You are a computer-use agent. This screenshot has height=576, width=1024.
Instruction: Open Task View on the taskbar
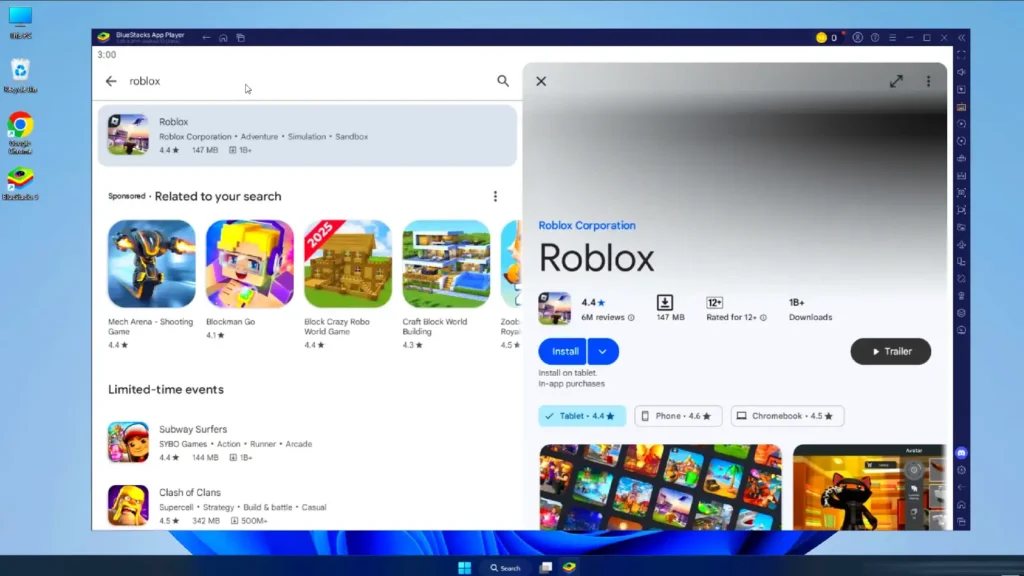pos(546,568)
